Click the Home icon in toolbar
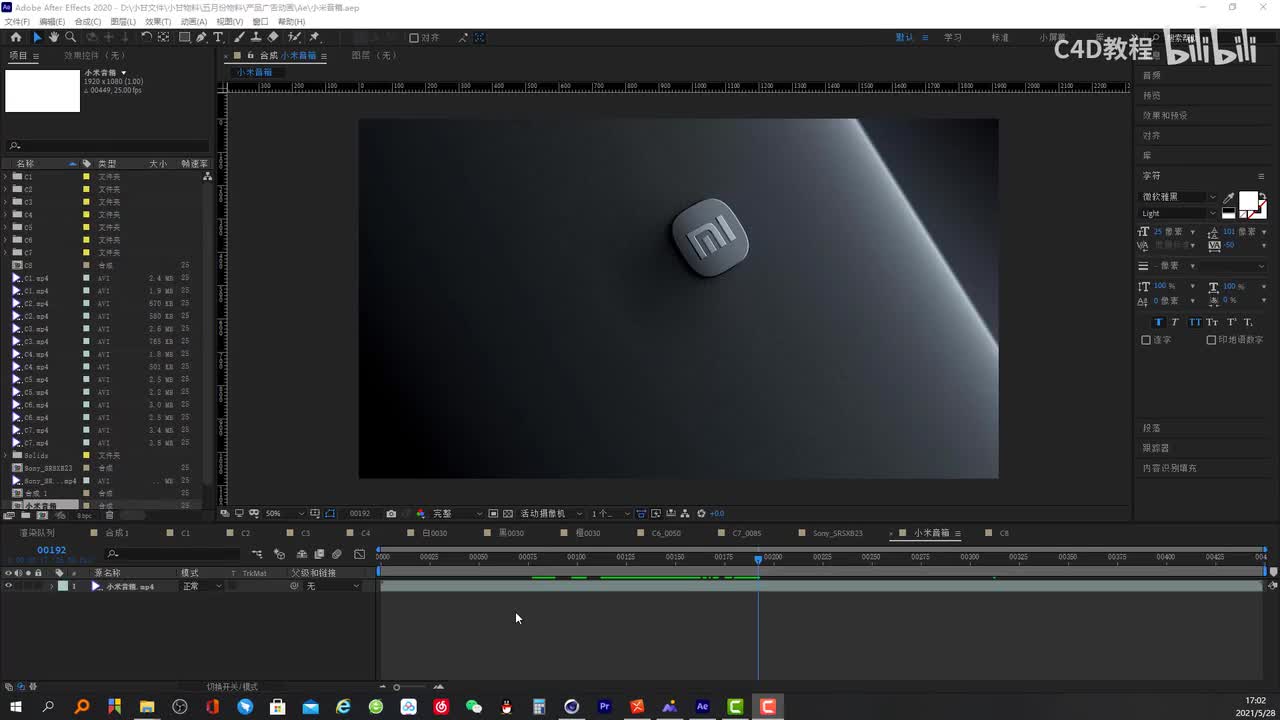1280x720 pixels. click(15, 37)
